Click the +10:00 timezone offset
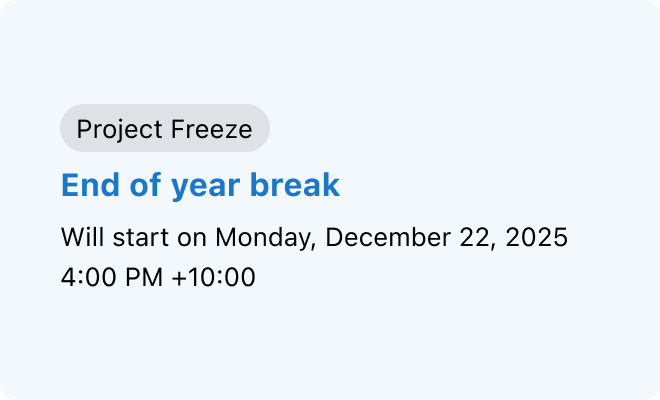The height and width of the screenshot is (400, 660). [x=214, y=276]
